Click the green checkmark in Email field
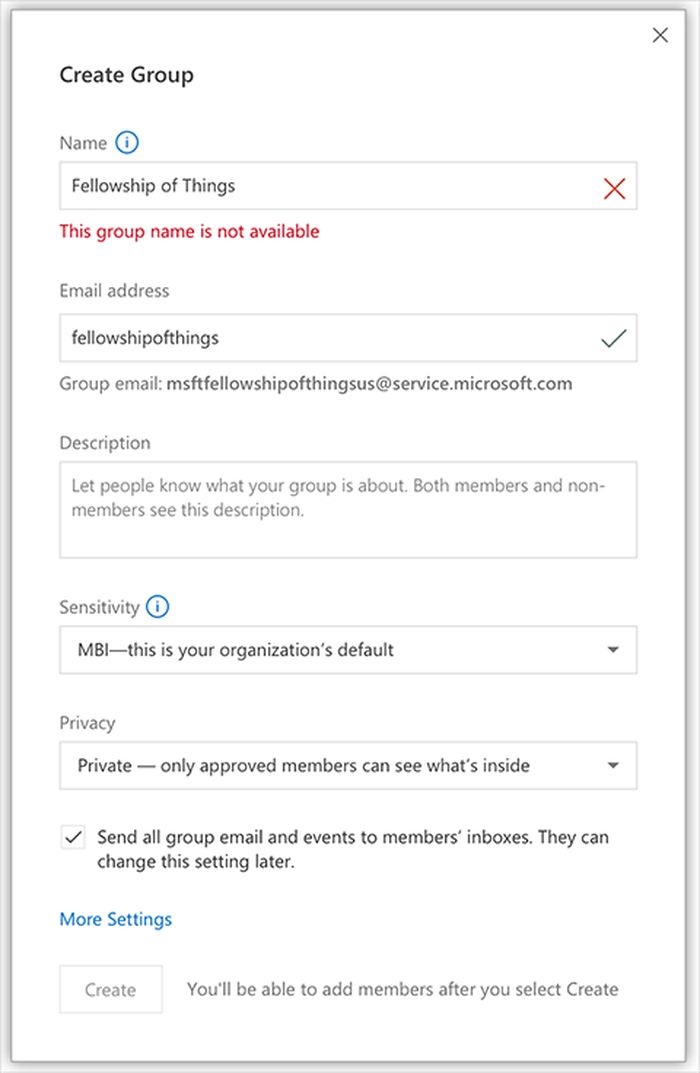Image resolution: width=700 pixels, height=1073 pixels. (x=614, y=339)
